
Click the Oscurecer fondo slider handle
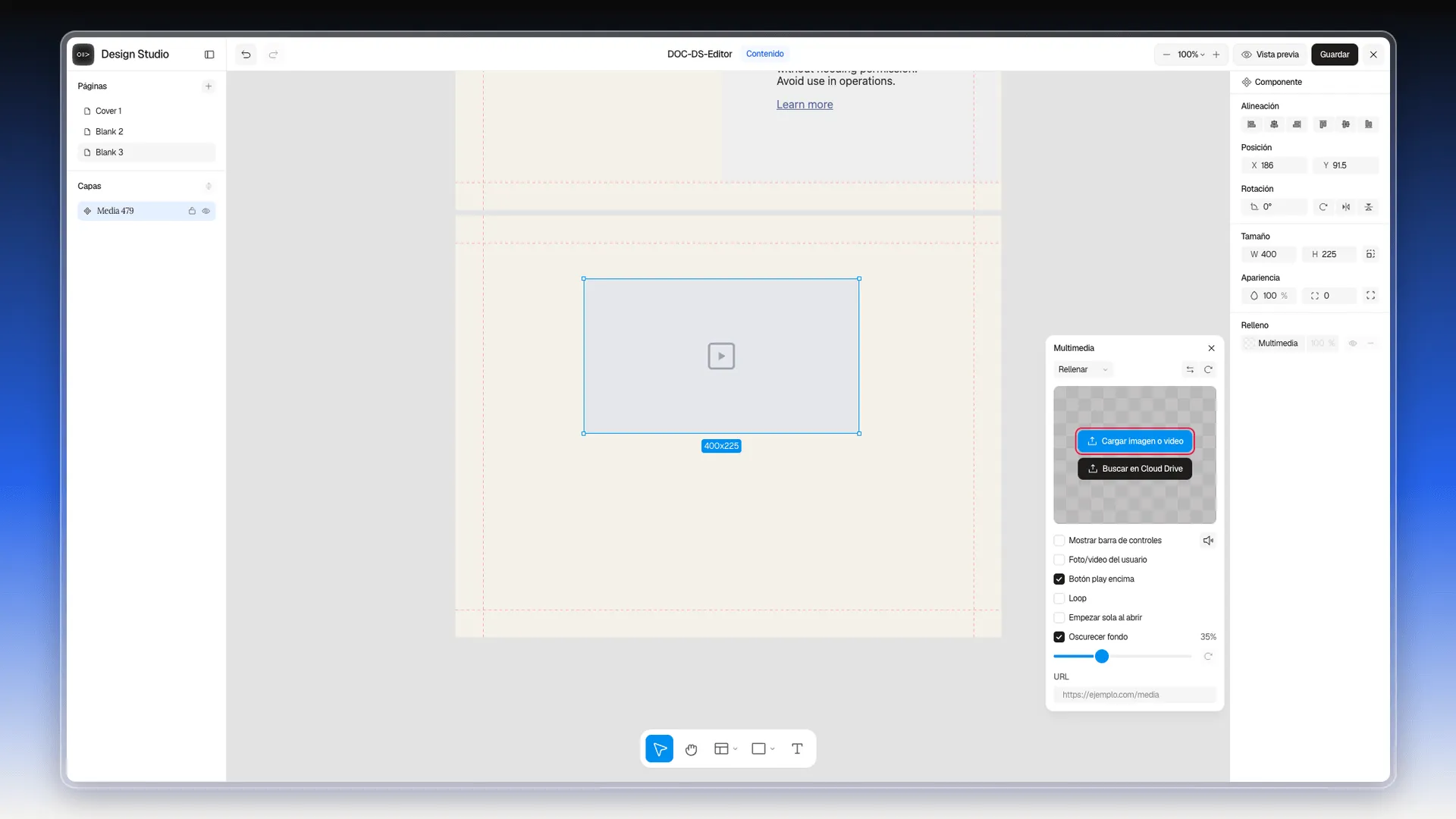click(x=1102, y=657)
